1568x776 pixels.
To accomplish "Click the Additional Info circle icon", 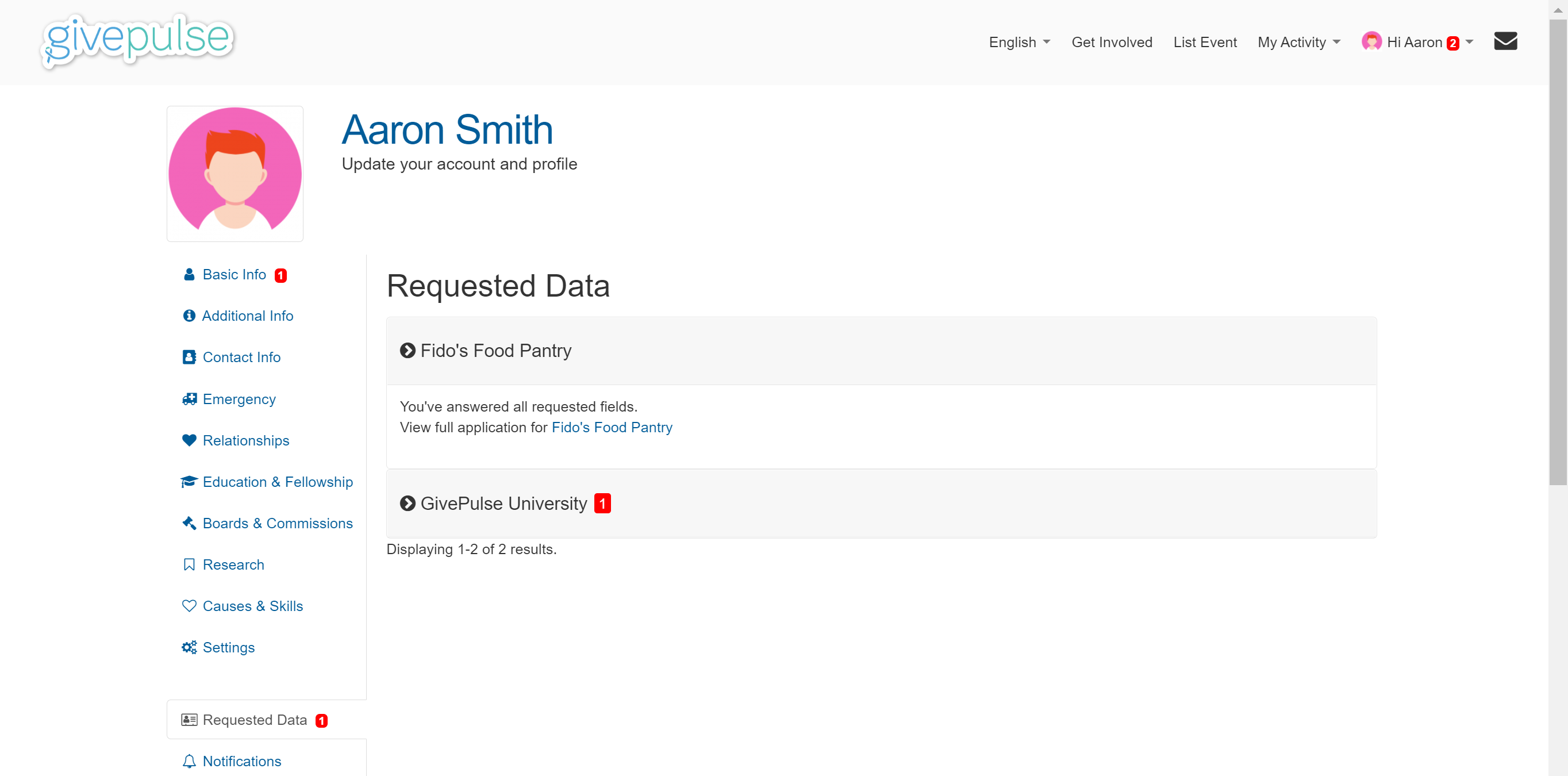I will 189,316.
